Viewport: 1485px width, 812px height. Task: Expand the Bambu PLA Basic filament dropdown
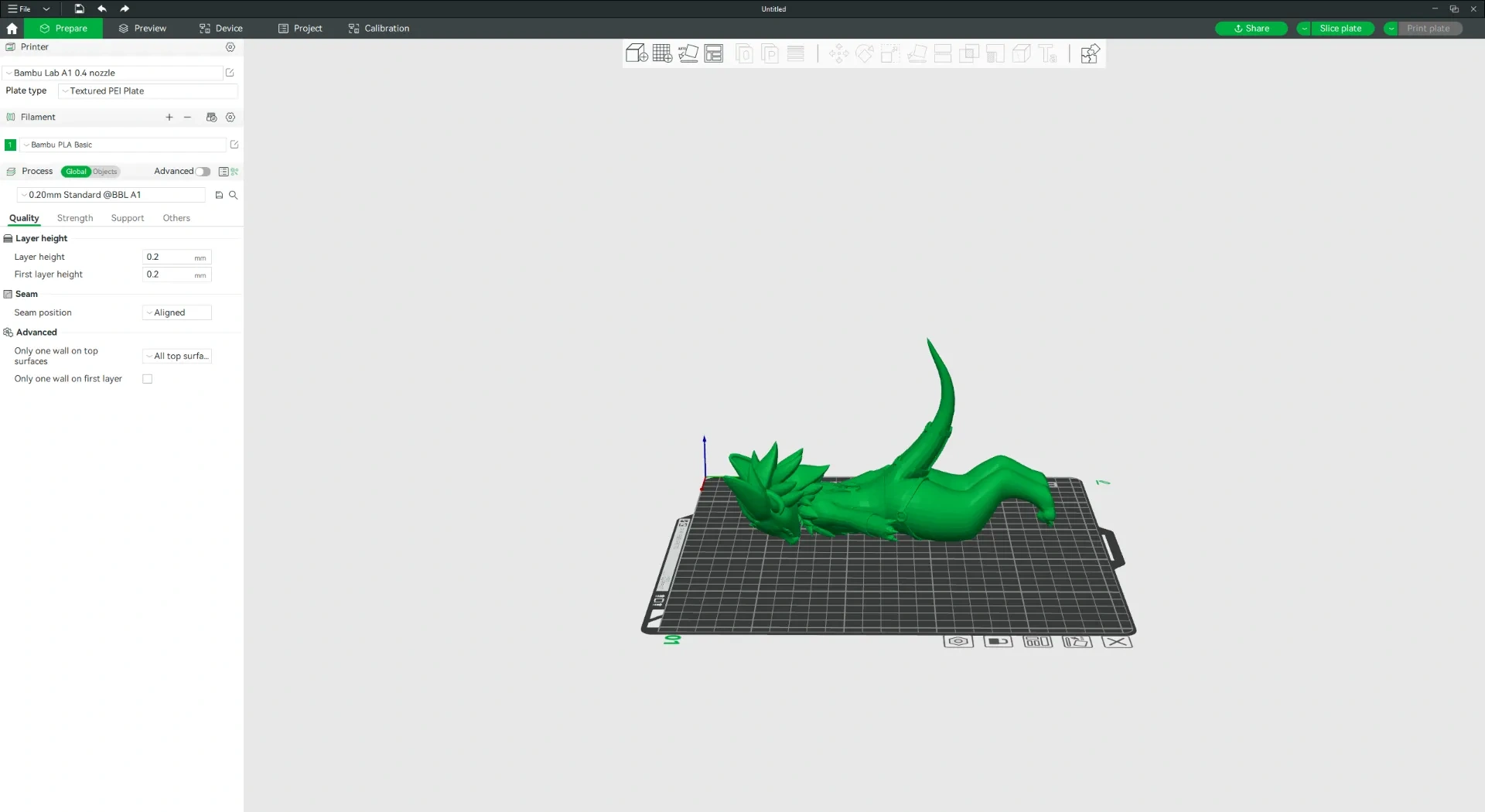(x=124, y=145)
